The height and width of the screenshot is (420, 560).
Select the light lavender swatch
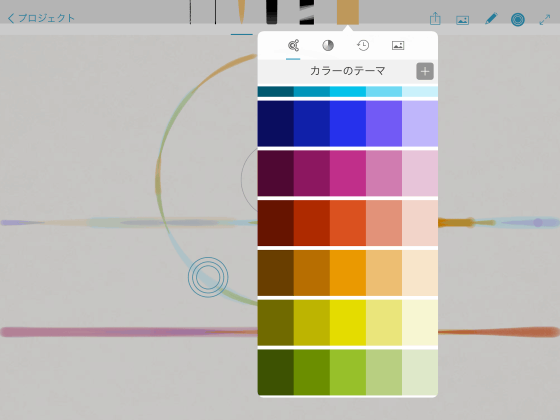pyautogui.click(x=420, y=124)
